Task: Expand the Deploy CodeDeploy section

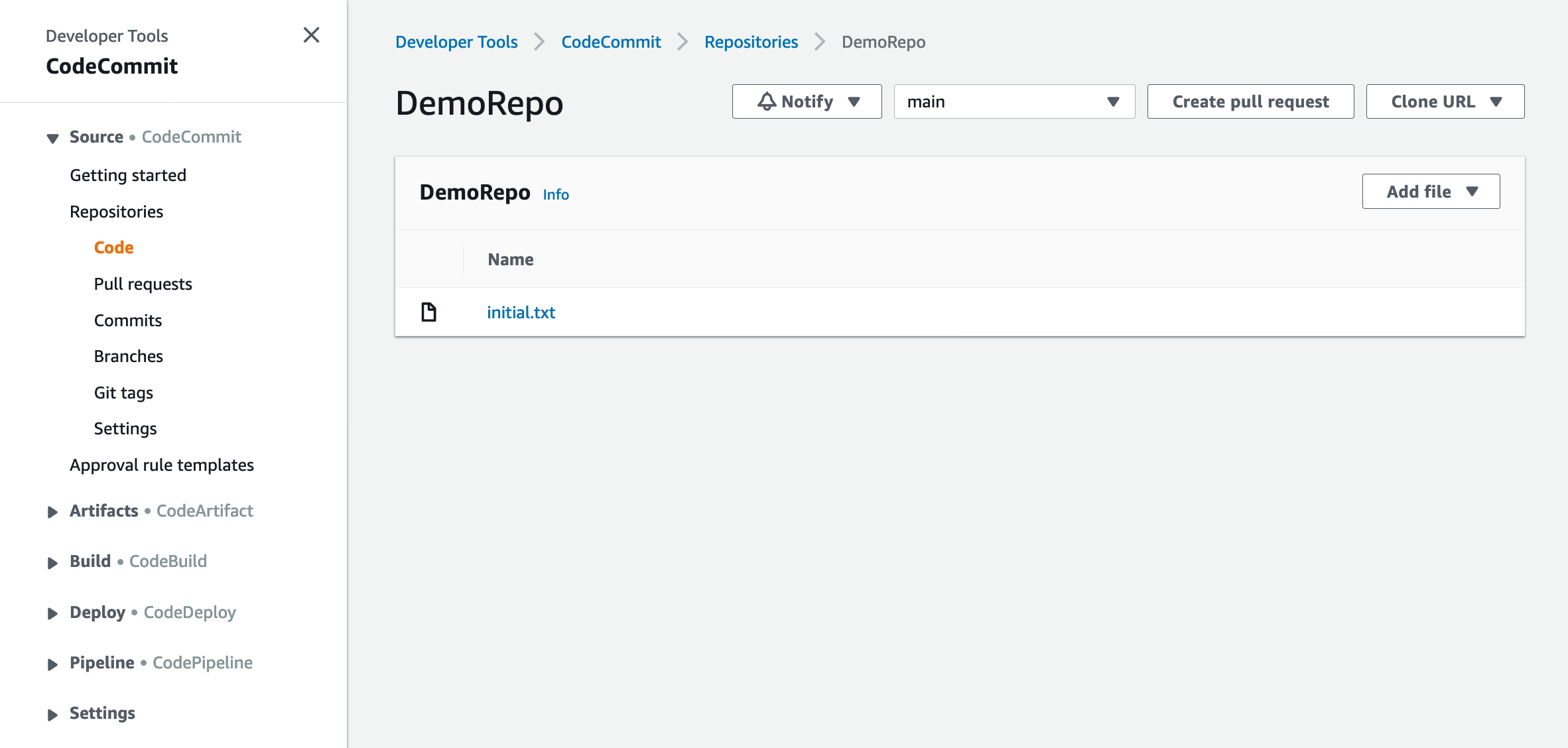Action: (52, 613)
